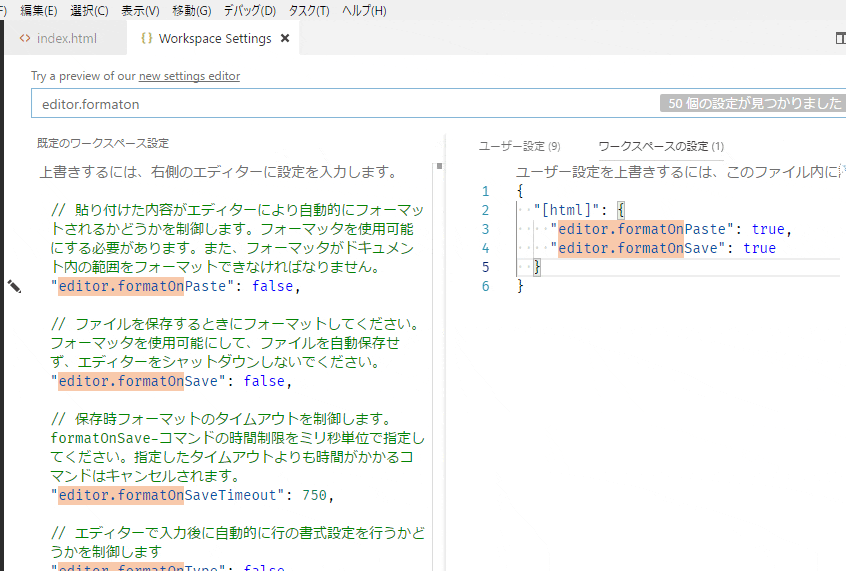Click the "[html]" key in workspace settings
Image resolution: width=846 pixels, height=571 pixels.
566,210
